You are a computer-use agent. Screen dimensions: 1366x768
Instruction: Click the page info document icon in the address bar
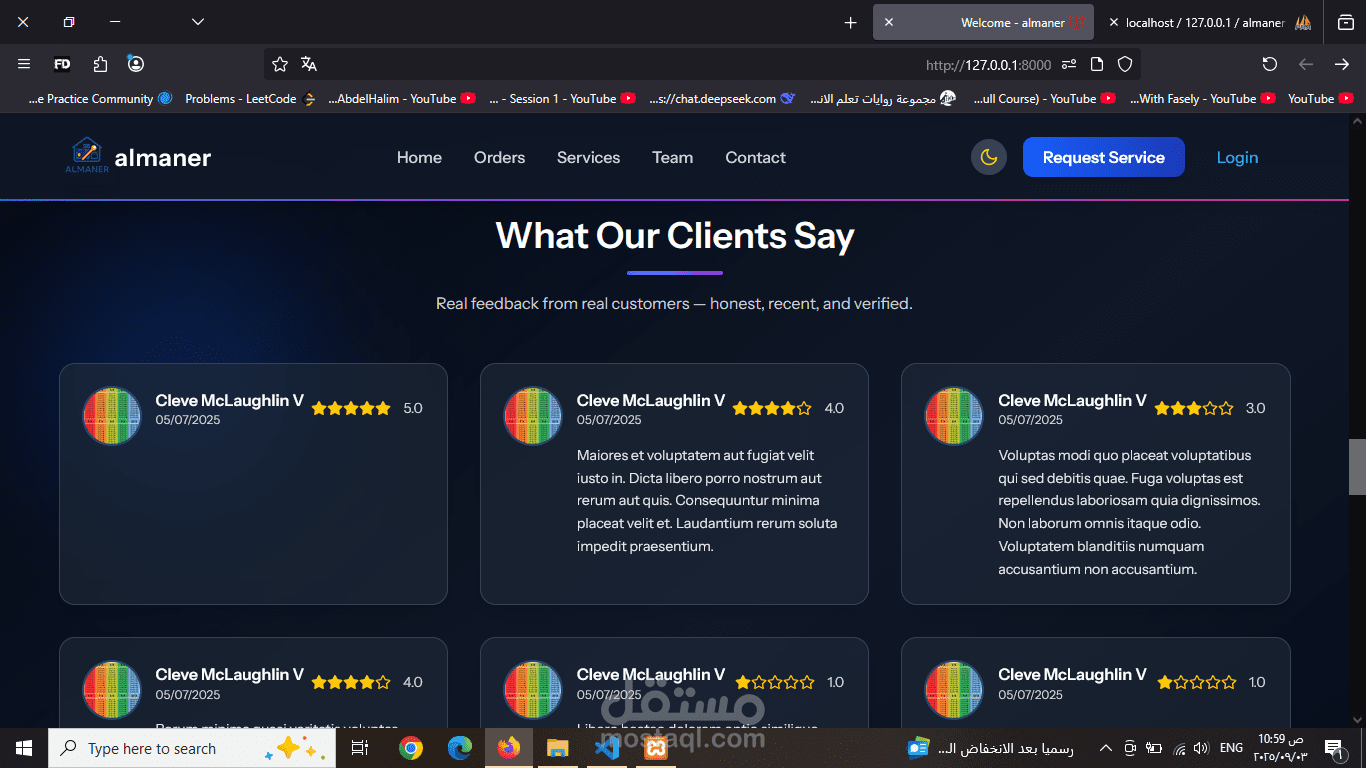(x=1097, y=64)
